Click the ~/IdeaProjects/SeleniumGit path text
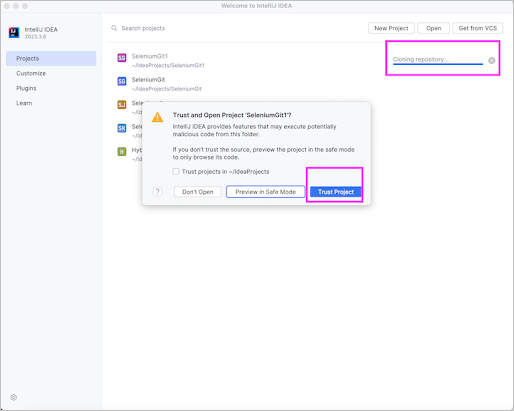This screenshot has height=411, width=514. point(167,89)
